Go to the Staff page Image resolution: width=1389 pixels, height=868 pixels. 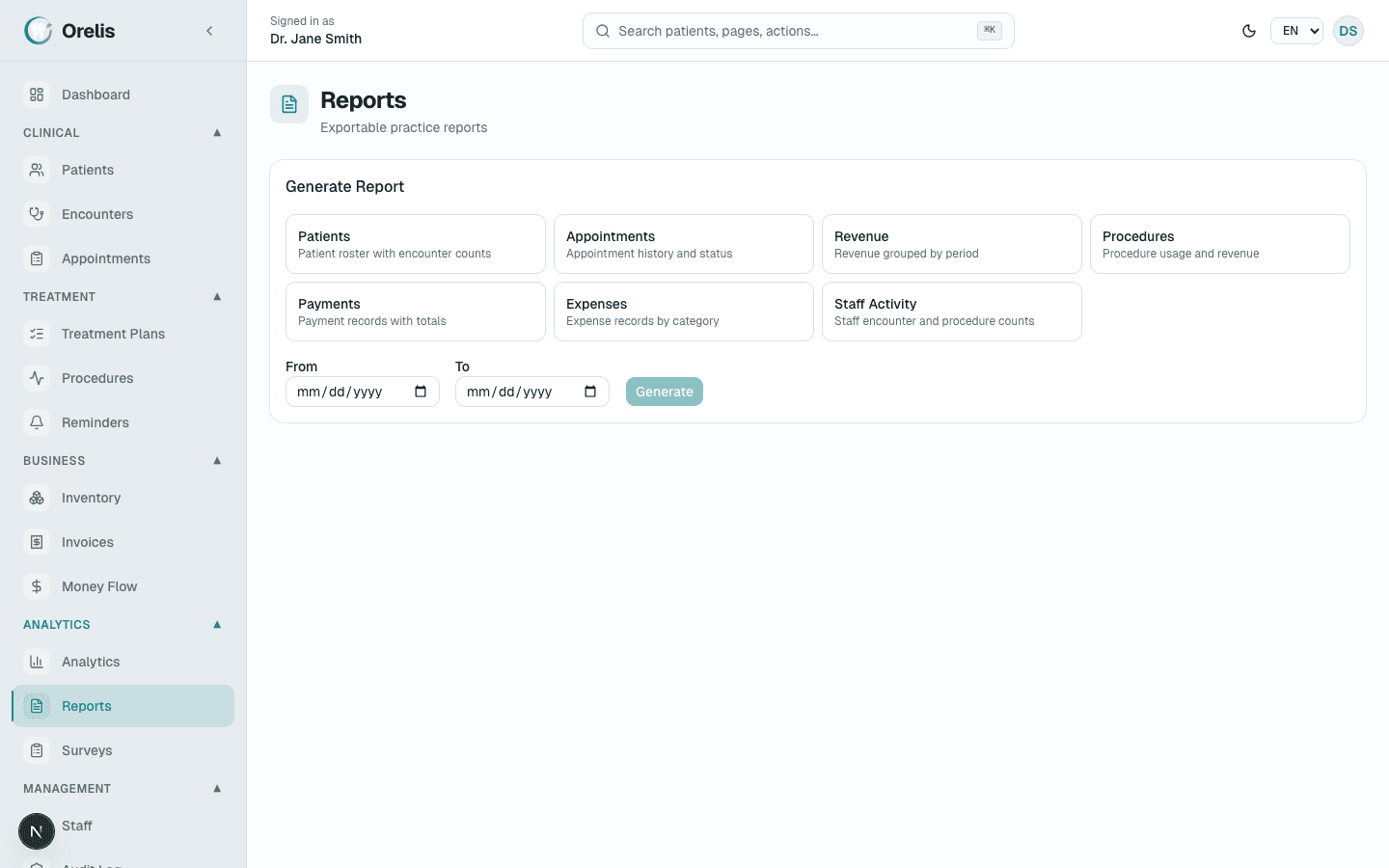123,826
